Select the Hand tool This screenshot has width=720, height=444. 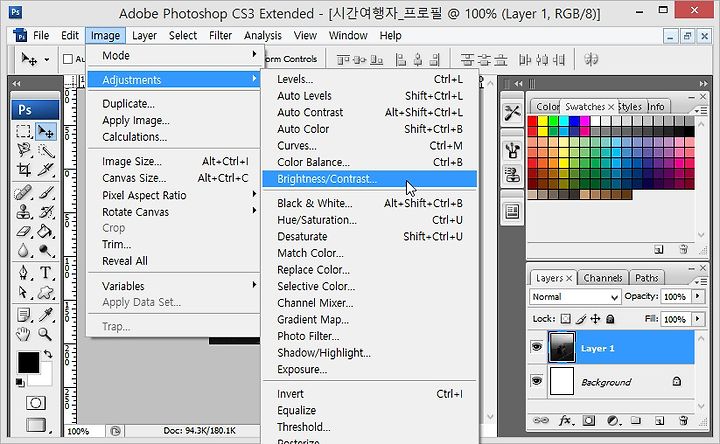coord(23,334)
